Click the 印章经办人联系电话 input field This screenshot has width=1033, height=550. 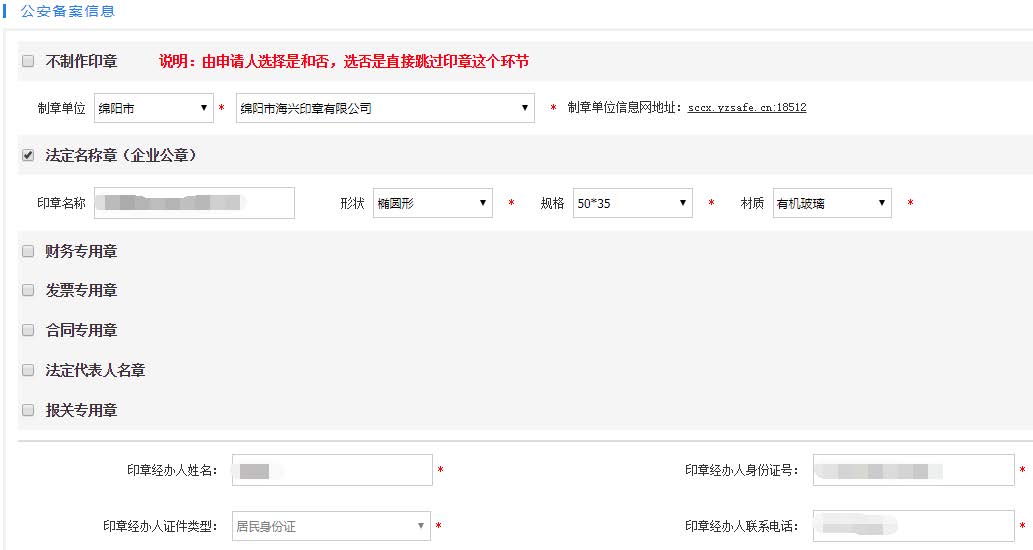click(914, 526)
